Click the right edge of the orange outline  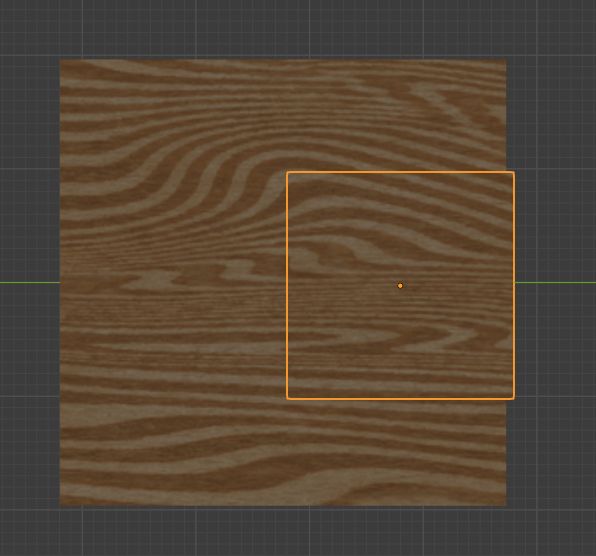coord(514,285)
